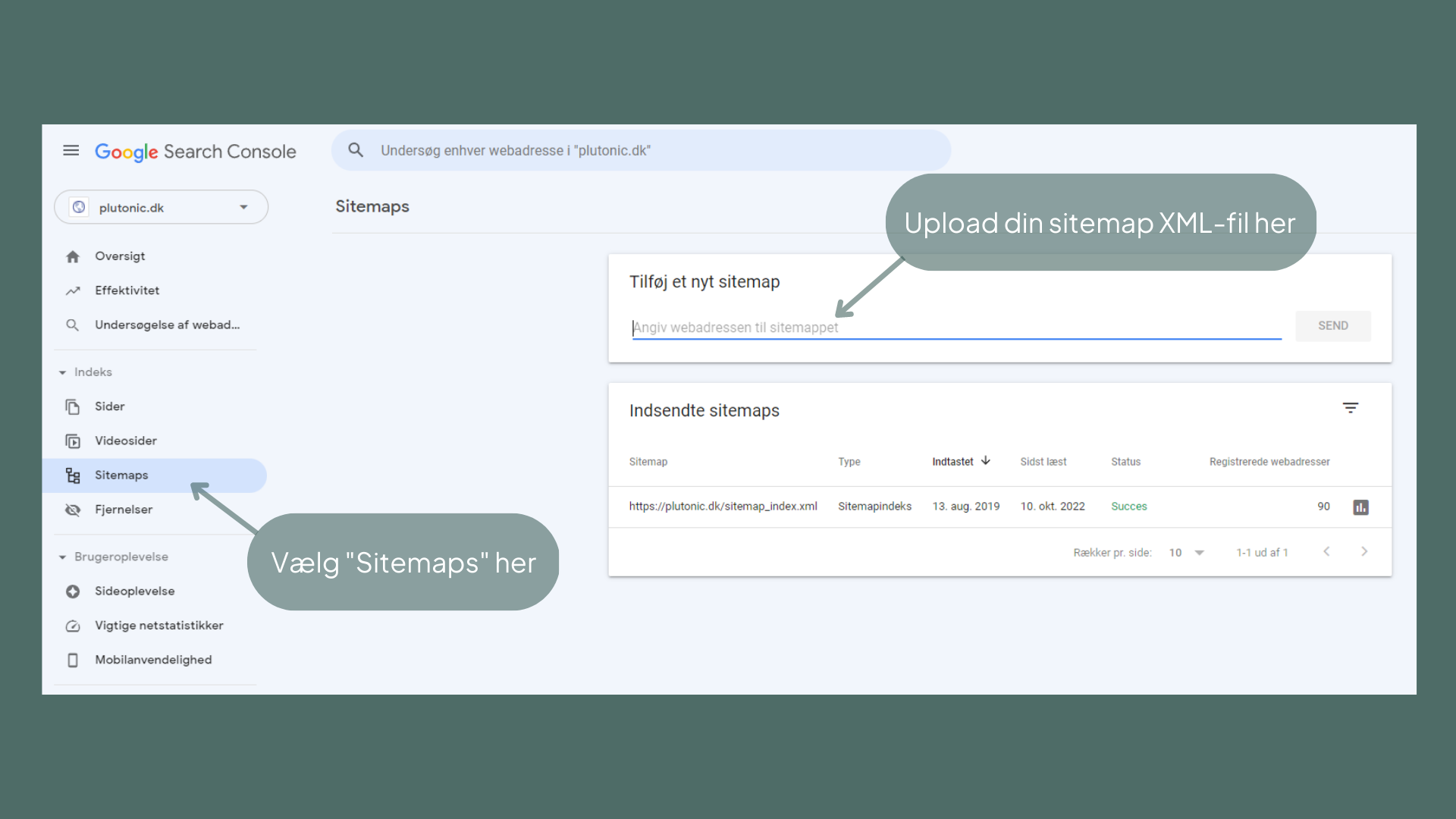
Task: Click the 1-1 ud af 1 pagination text
Action: coord(1262,553)
